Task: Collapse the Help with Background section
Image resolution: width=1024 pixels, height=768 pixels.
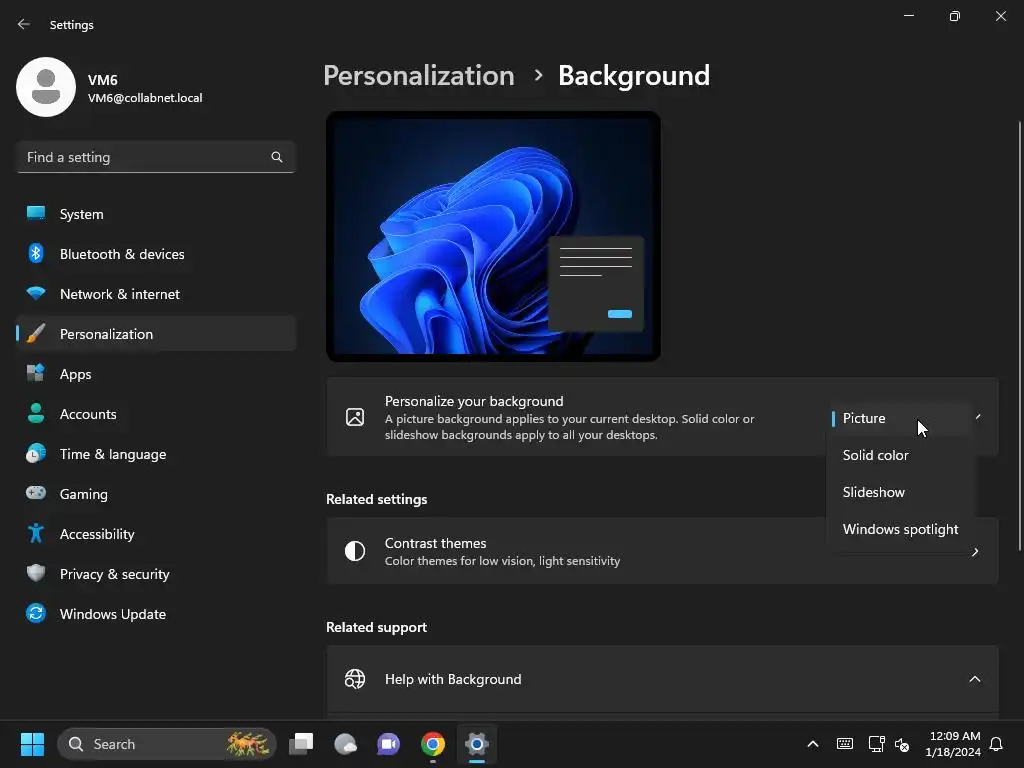Action: 974,679
